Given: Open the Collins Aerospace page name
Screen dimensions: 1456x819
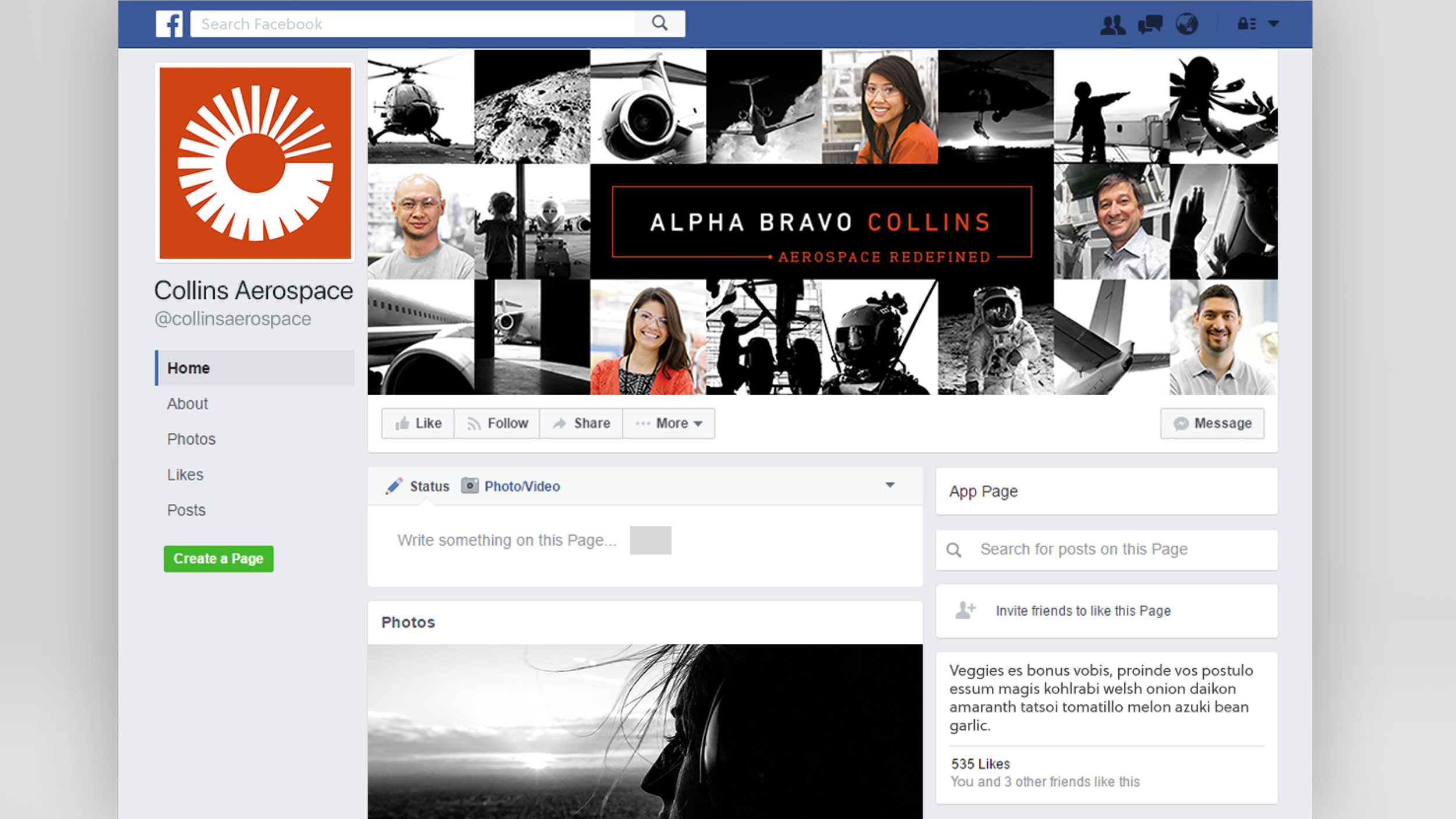Looking at the screenshot, I should 253,290.
